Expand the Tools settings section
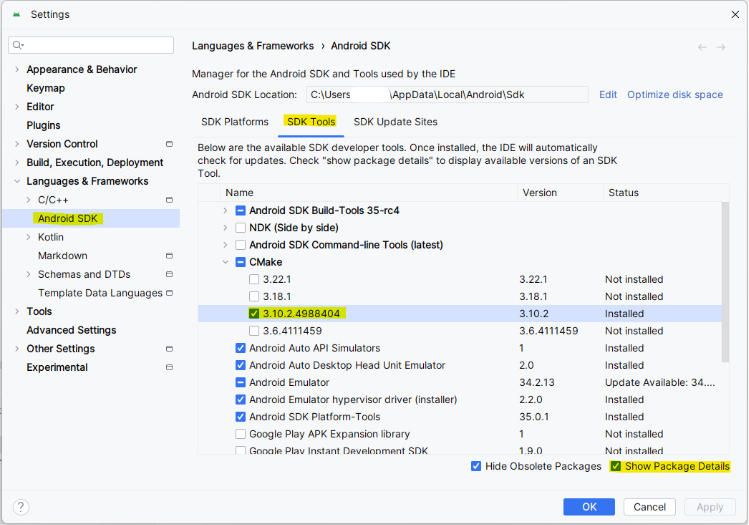Image resolution: width=749 pixels, height=525 pixels. point(17,311)
